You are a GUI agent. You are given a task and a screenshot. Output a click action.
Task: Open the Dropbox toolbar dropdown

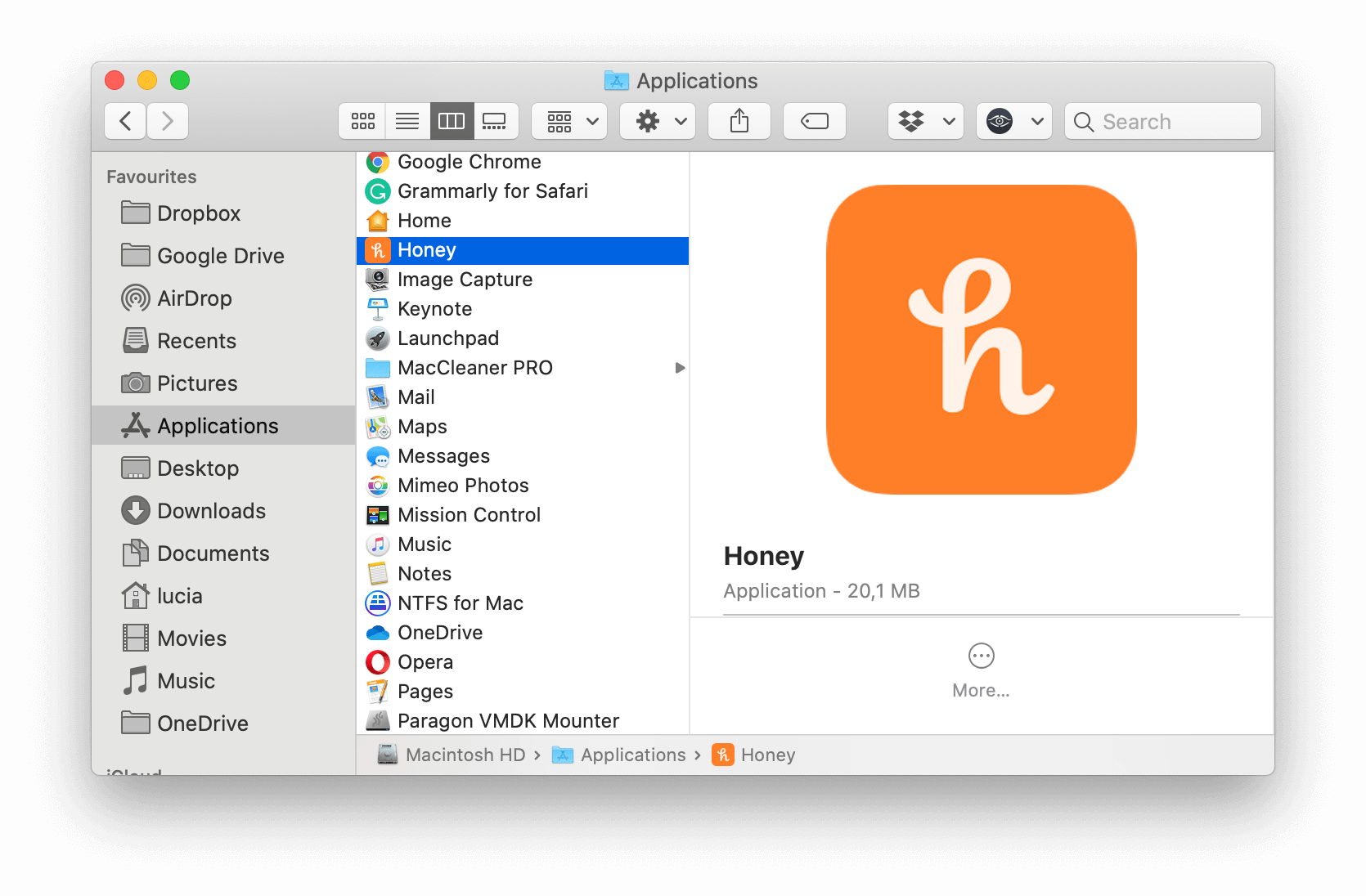pyautogui.click(x=926, y=122)
